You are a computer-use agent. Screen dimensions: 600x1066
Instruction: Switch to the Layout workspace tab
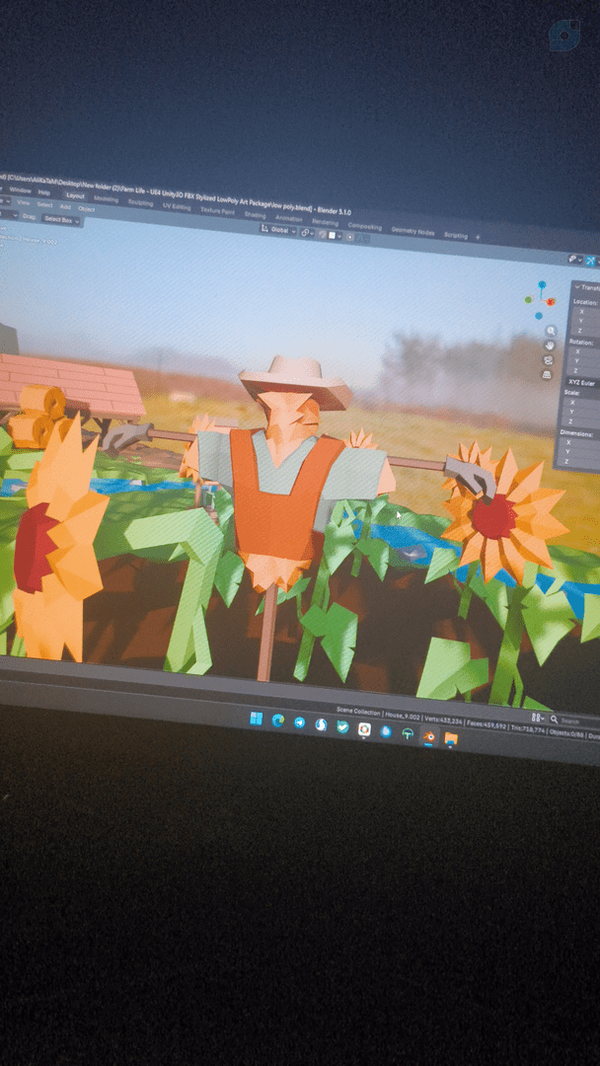tap(75, 196)
